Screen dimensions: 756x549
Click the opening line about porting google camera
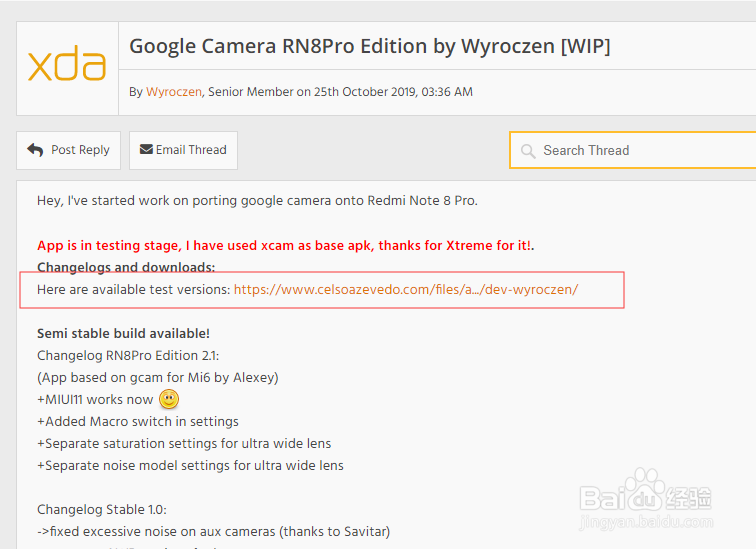257,201
